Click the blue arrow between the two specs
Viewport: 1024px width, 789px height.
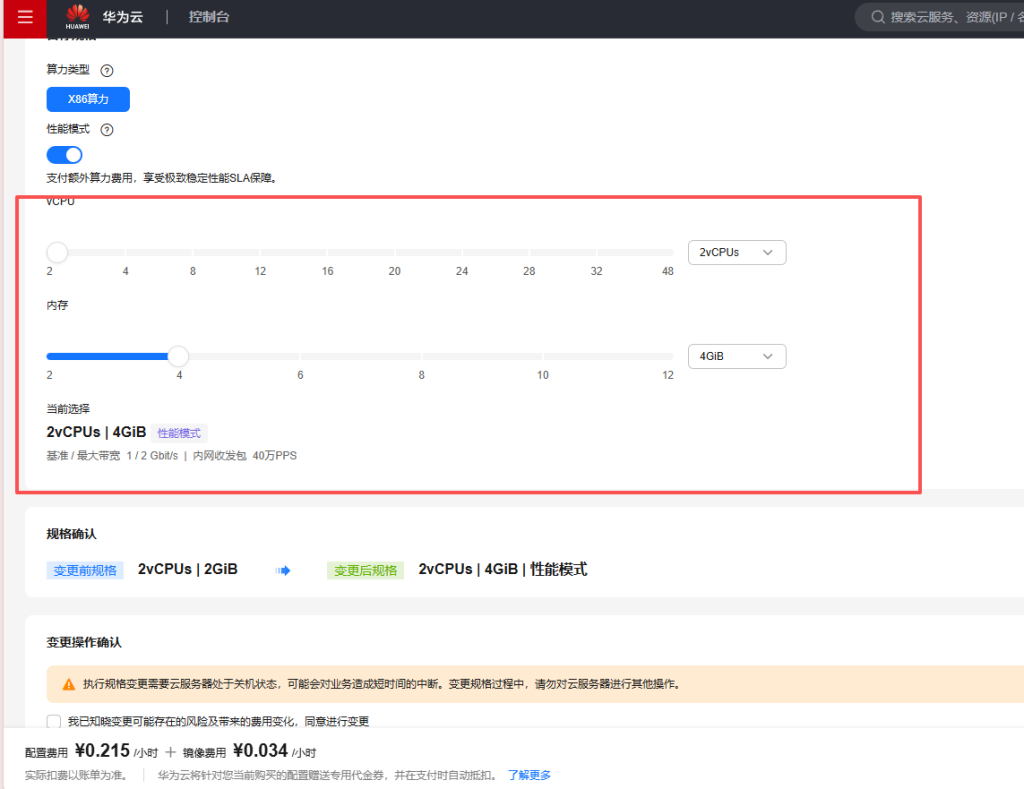[283, 570]
